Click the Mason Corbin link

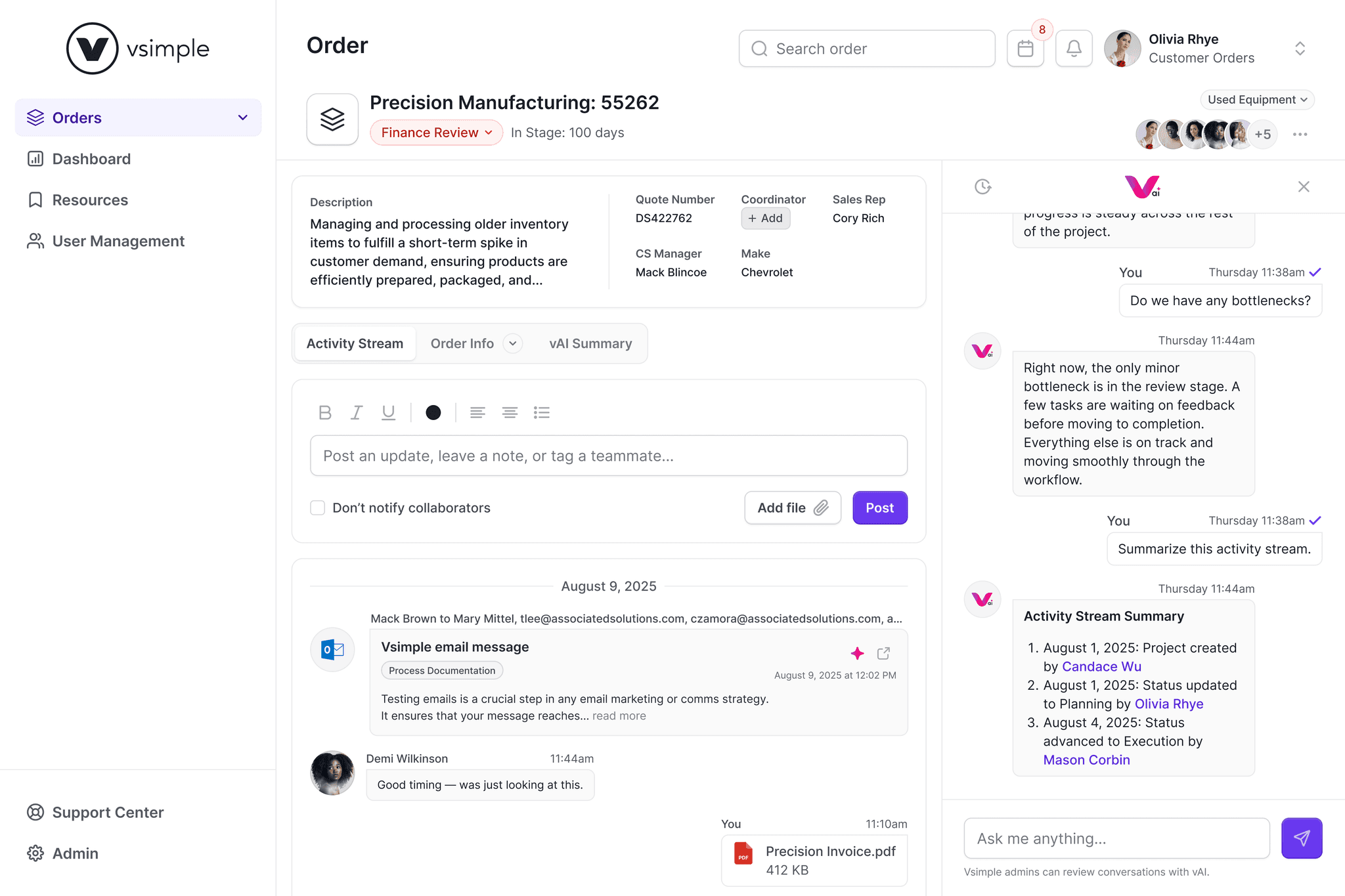tap(1086, 759)
